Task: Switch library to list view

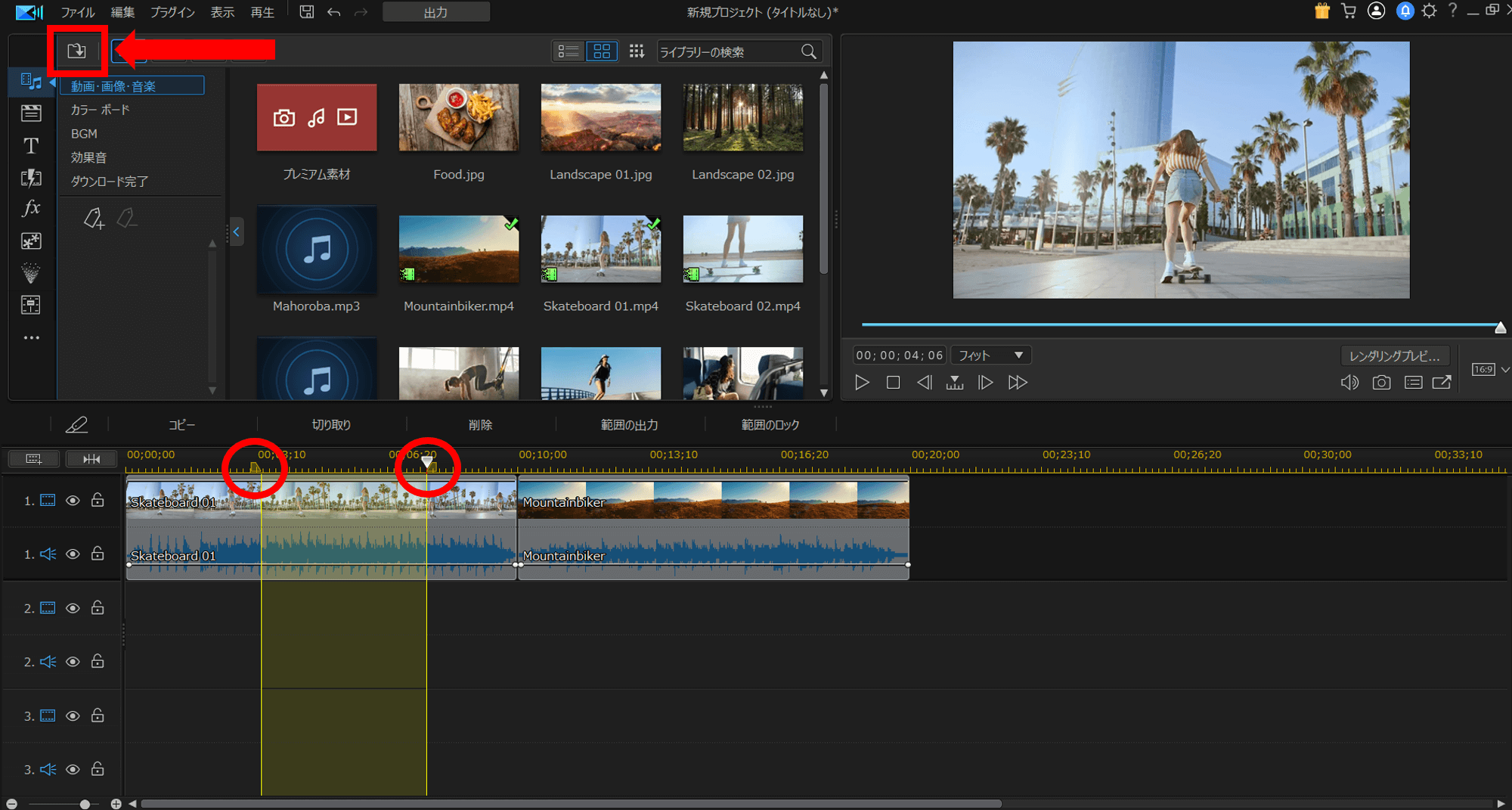Action: point(568,51)
